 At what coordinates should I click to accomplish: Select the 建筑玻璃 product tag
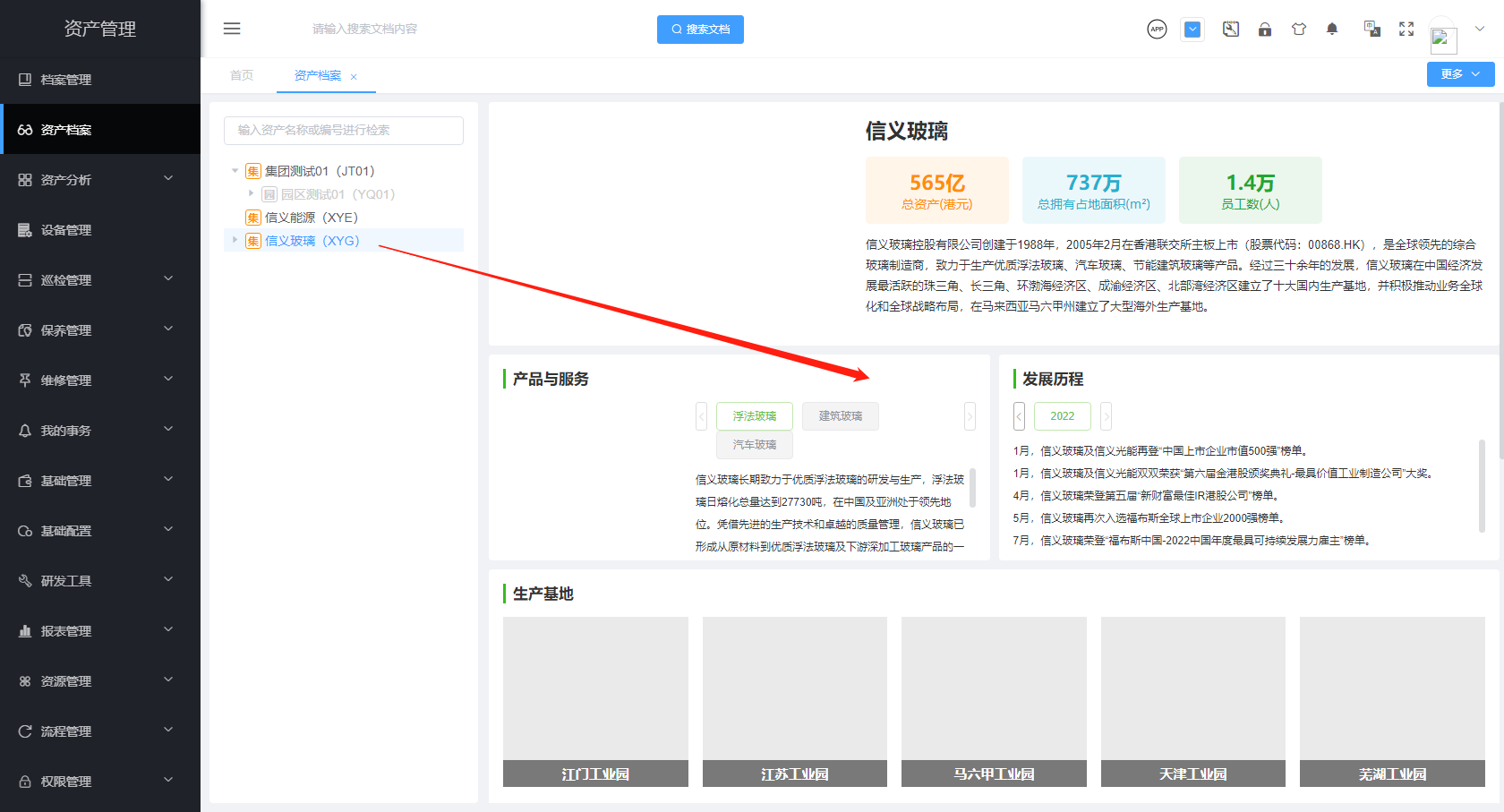pyautogui.click(x=841, y=416)
